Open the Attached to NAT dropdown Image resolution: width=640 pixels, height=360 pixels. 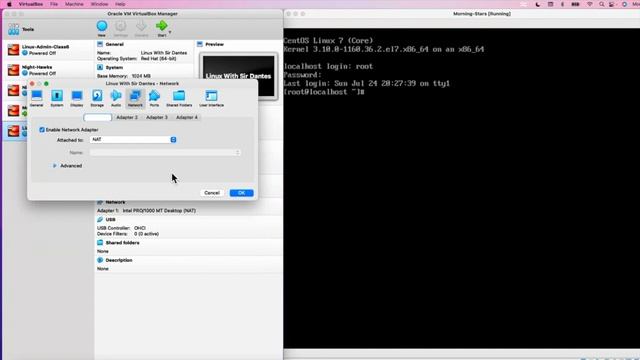pyautogui.click(x=133, y=140)
